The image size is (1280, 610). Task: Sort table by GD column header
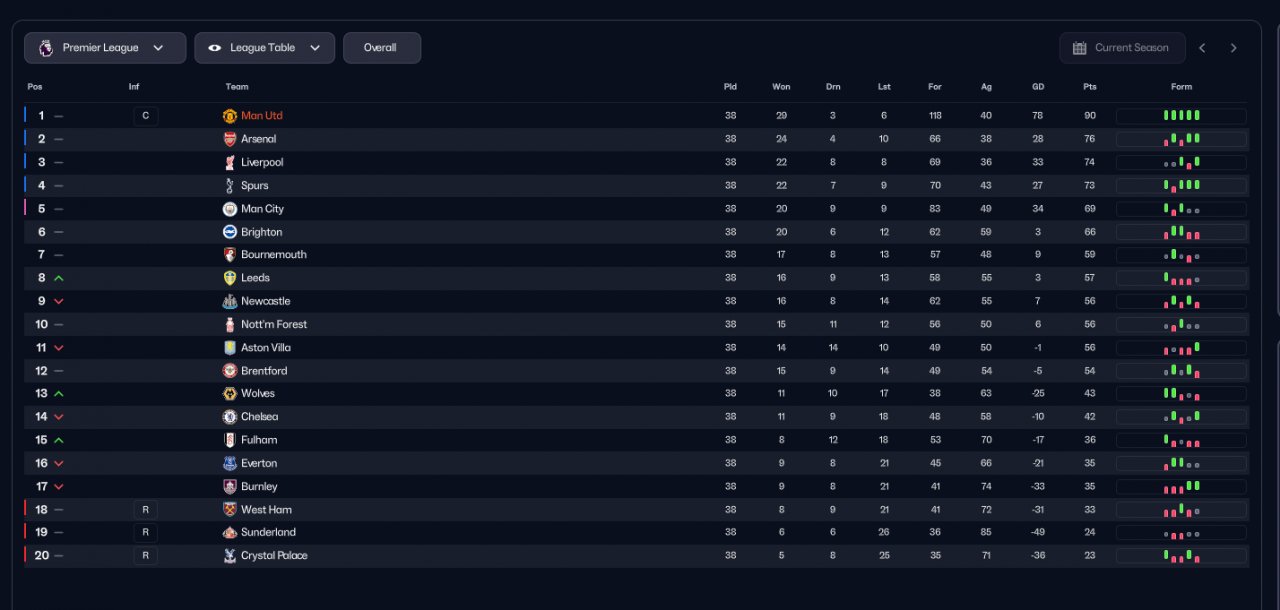pos(1038,87)
